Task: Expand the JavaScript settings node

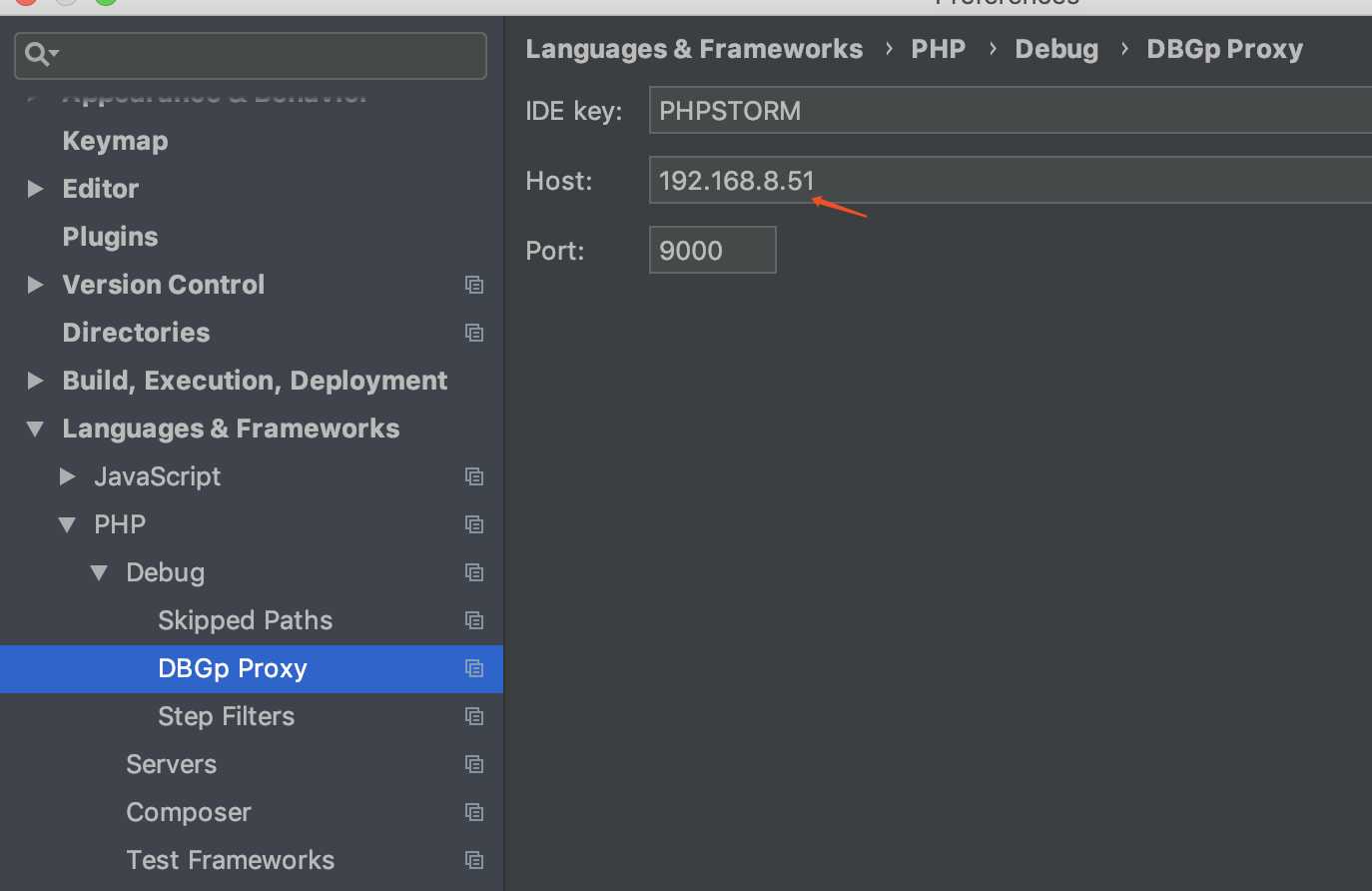Action: 68,476
